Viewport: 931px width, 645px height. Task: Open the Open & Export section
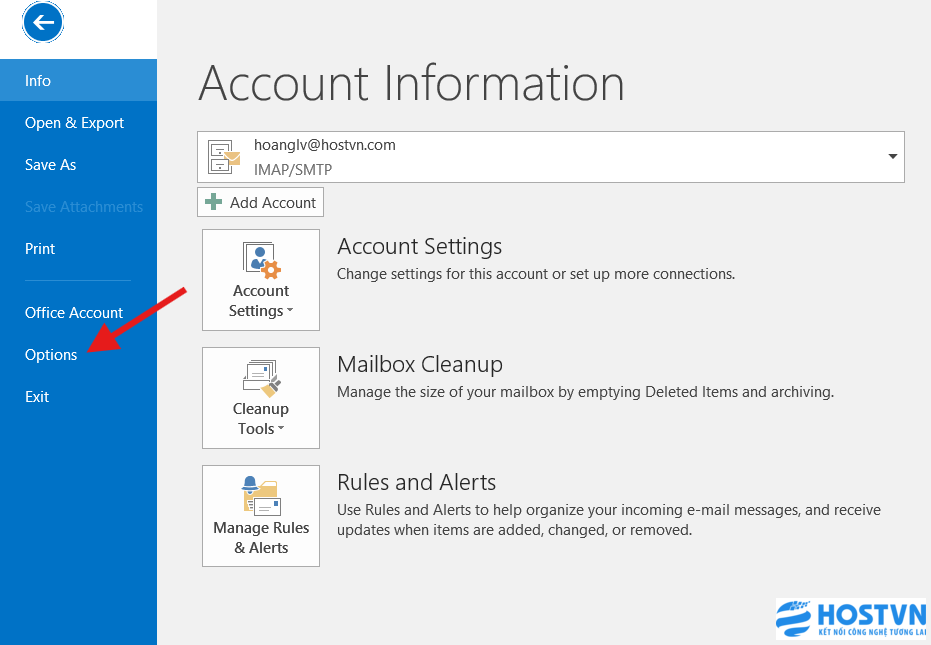[74, 123]
